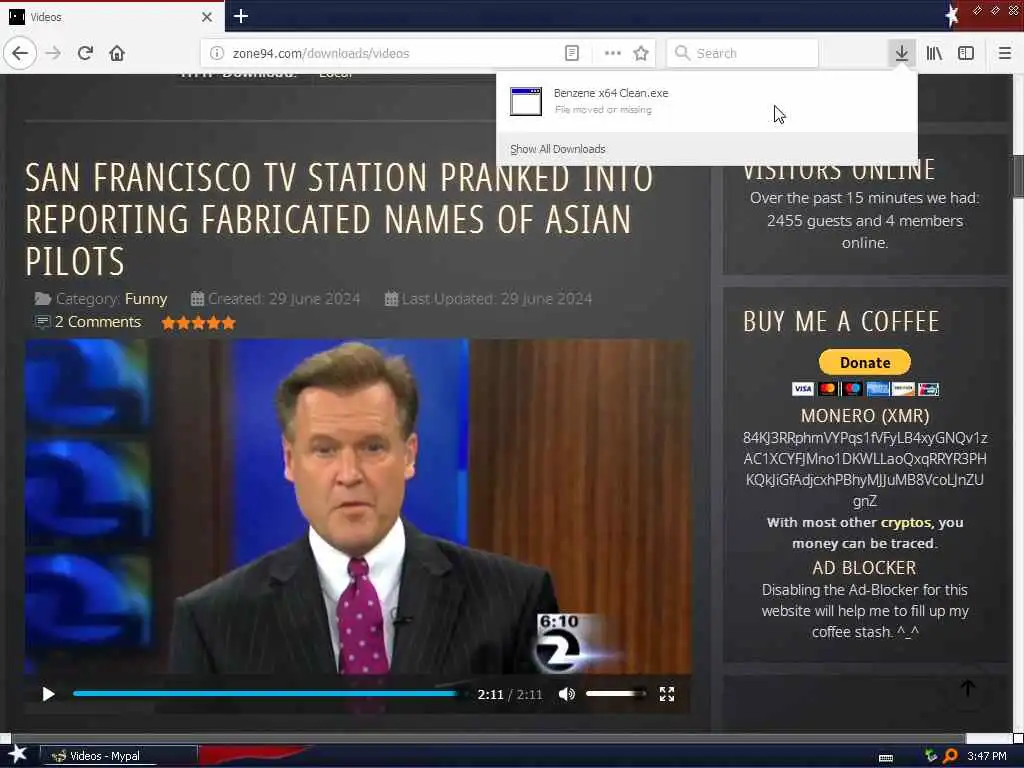Image resolution: width=1024 pixels, height=768 pixels.
Task: Open the Benzene x64 Clean.exe download entry
Action: tap(707, 101)
